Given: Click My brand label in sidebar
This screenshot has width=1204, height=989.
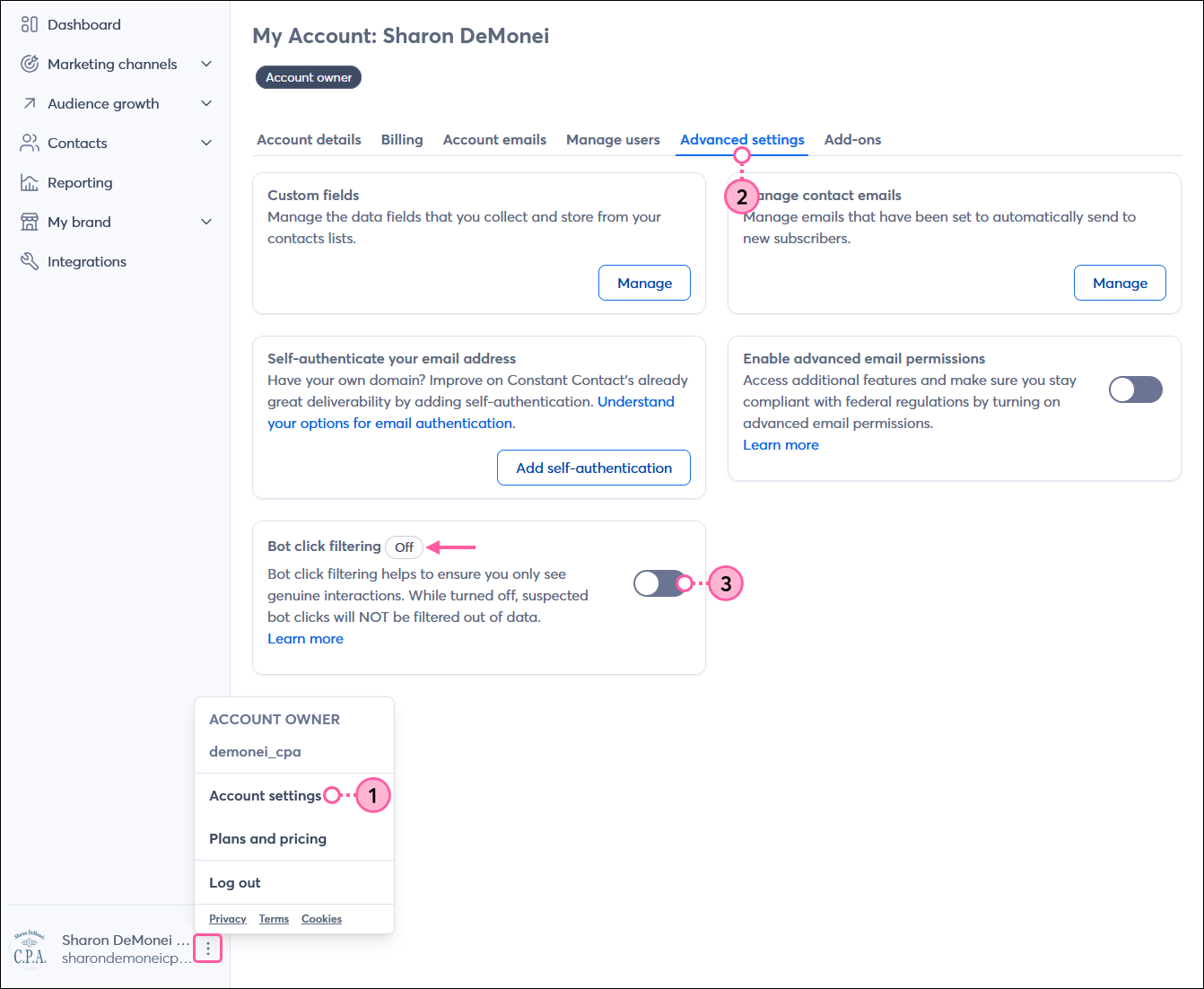Looking at the screenshot, I should [79, 222].
